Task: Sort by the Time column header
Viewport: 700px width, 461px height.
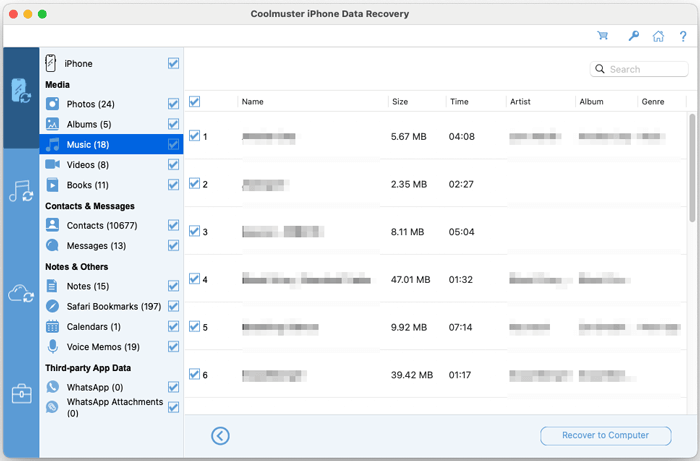Action: pos(459,102)
